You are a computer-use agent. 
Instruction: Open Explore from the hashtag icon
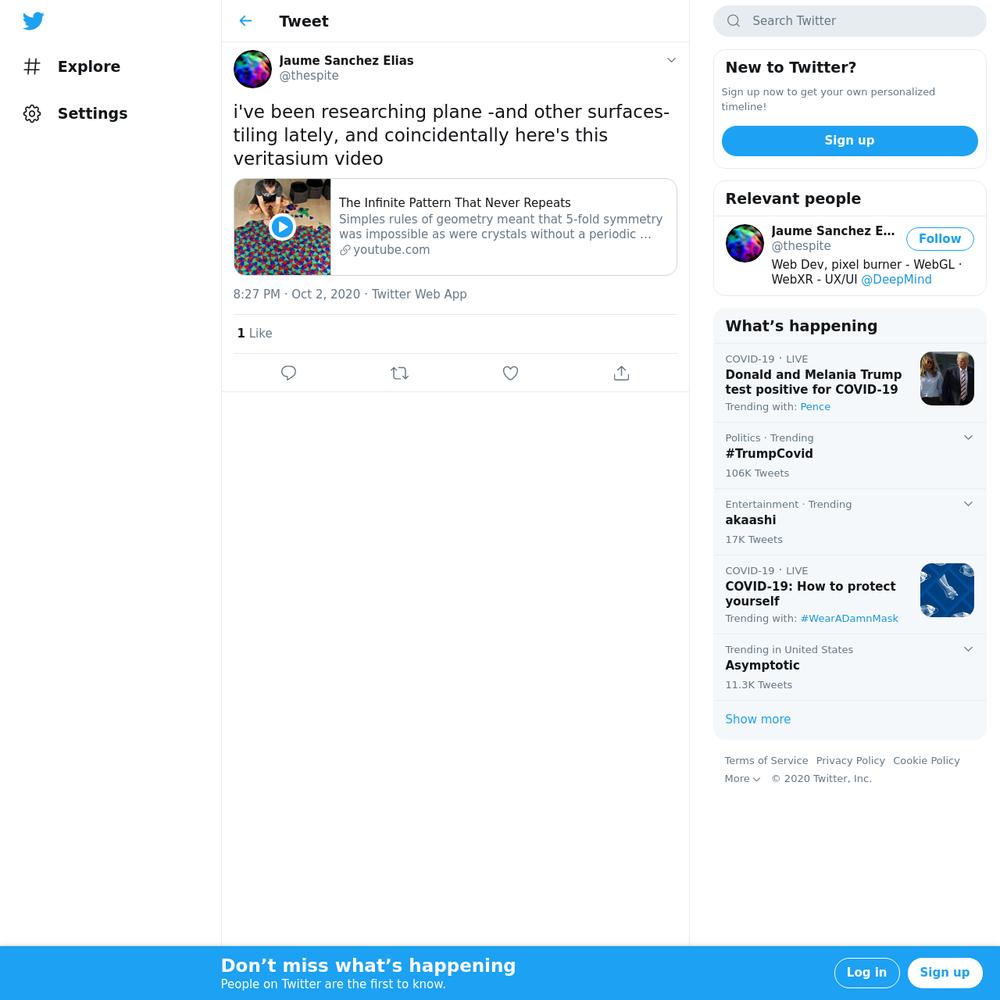point(32,66)
